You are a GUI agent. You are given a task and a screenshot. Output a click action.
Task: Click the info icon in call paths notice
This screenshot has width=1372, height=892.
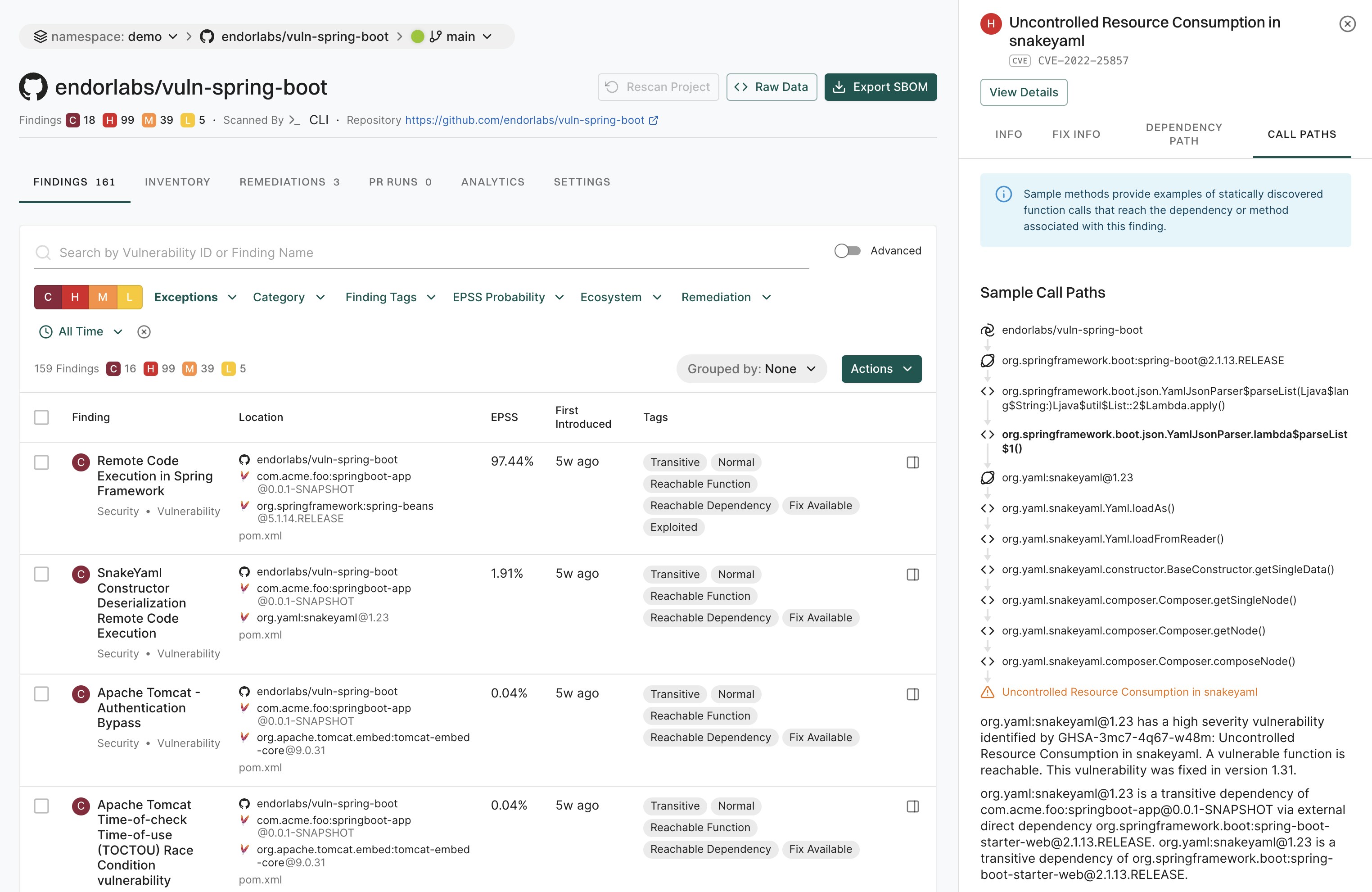tap(1003, 195)
